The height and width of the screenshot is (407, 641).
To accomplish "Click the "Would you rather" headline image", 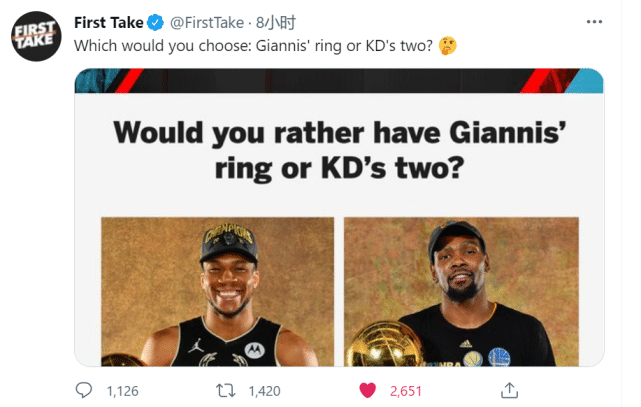I will (x=340, y=150).
